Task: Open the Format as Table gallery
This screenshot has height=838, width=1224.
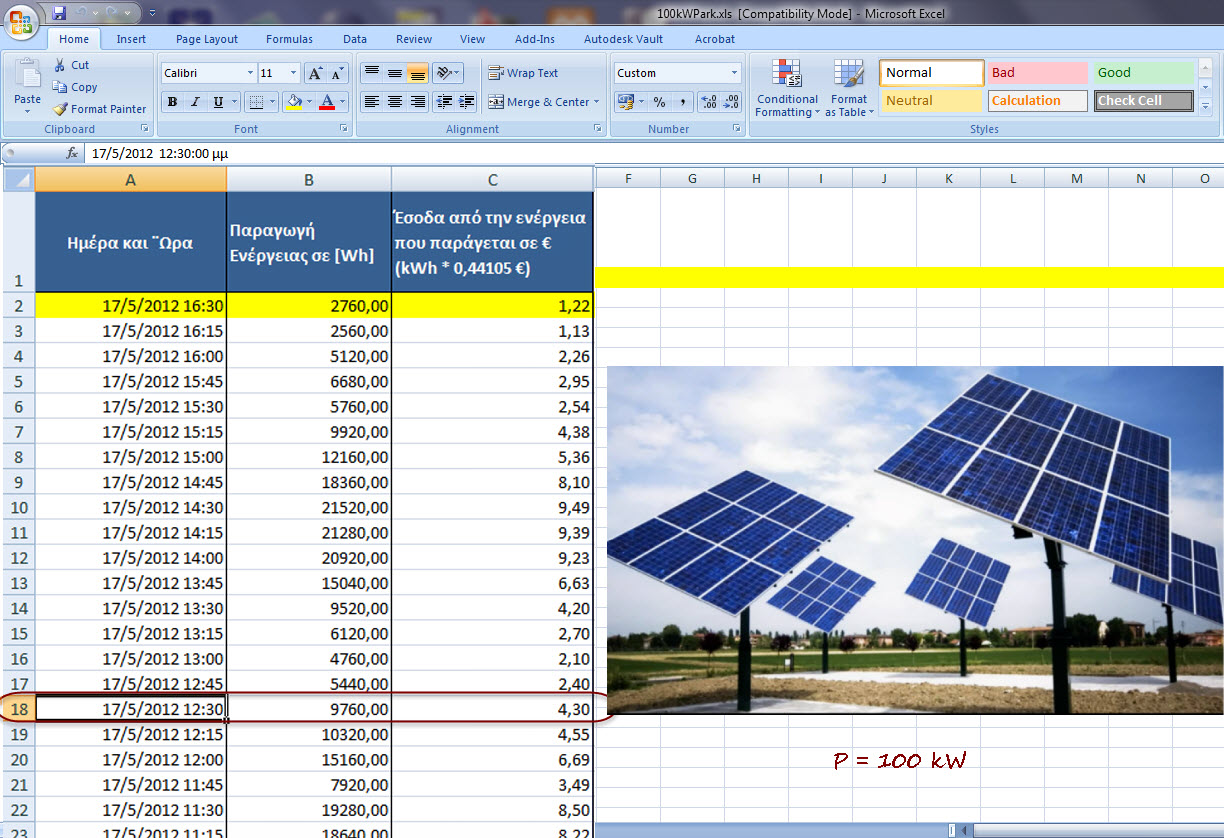Action: (849, 88)
